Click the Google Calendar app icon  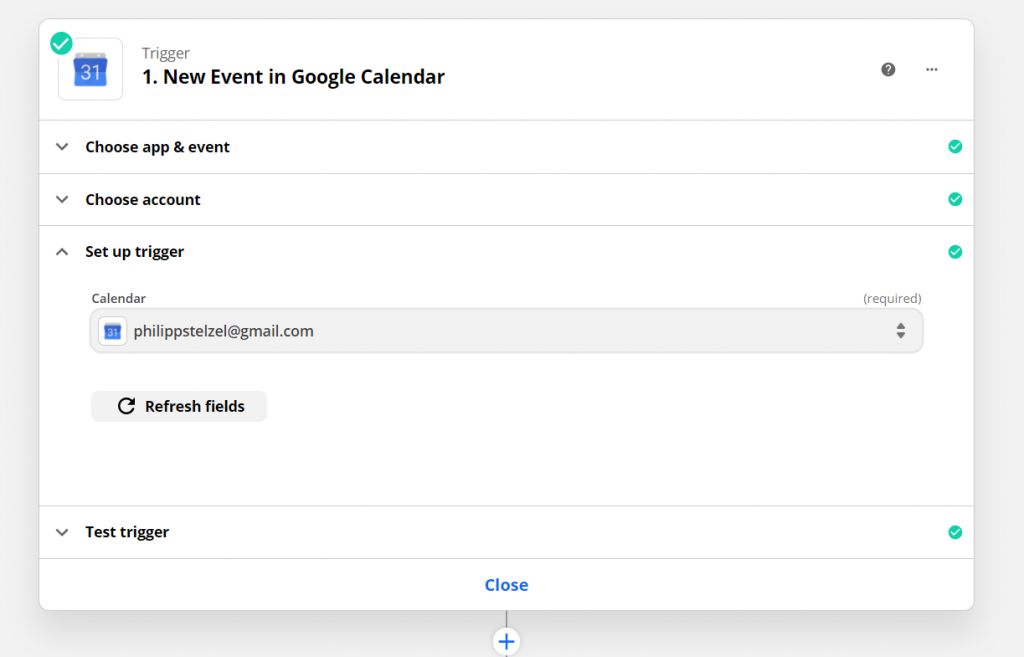pos(91,70)
